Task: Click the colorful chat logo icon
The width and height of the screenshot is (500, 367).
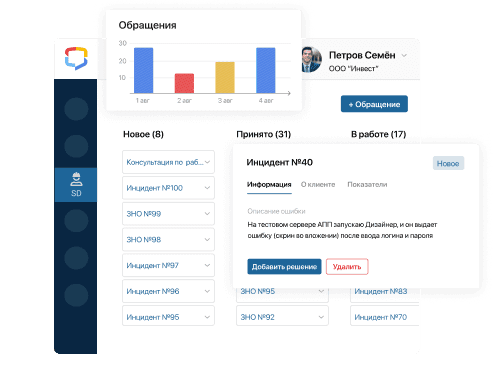Action: 76,58
